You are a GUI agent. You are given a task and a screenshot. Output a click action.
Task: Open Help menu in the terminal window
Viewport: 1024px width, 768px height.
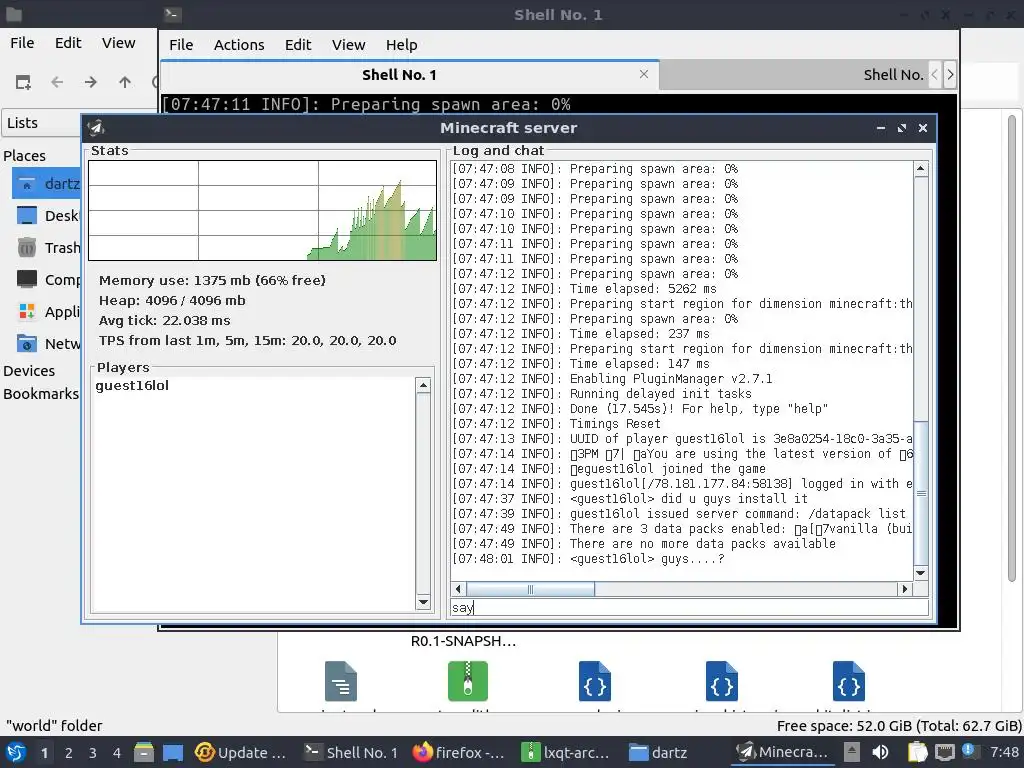[401, 44]
